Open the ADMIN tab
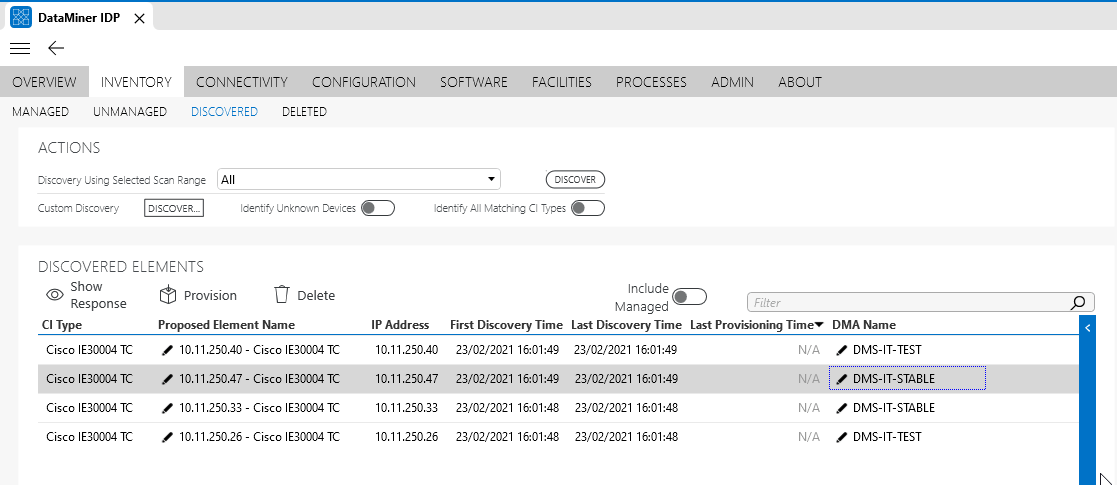Viewport: 1117px width, 485px height. pos(732,82)
